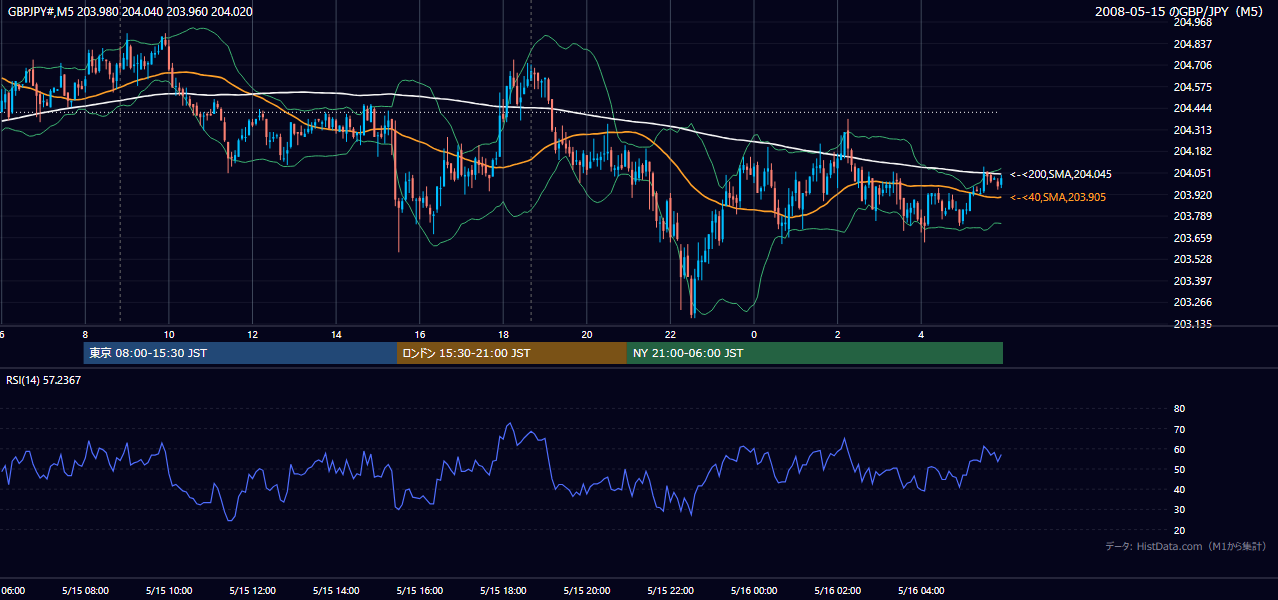1278x600 pixels.
Task: Click price axis value 204.706
Action: tap(1192, 65)
